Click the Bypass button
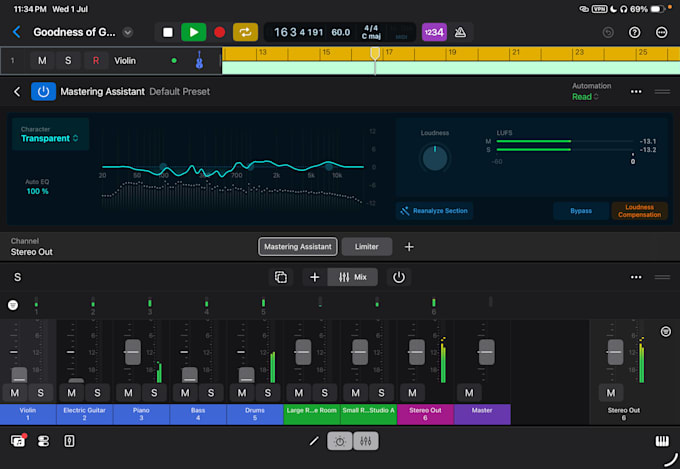Image resolution: width=680 pixels, height=469 pixels. coord(581,211)
